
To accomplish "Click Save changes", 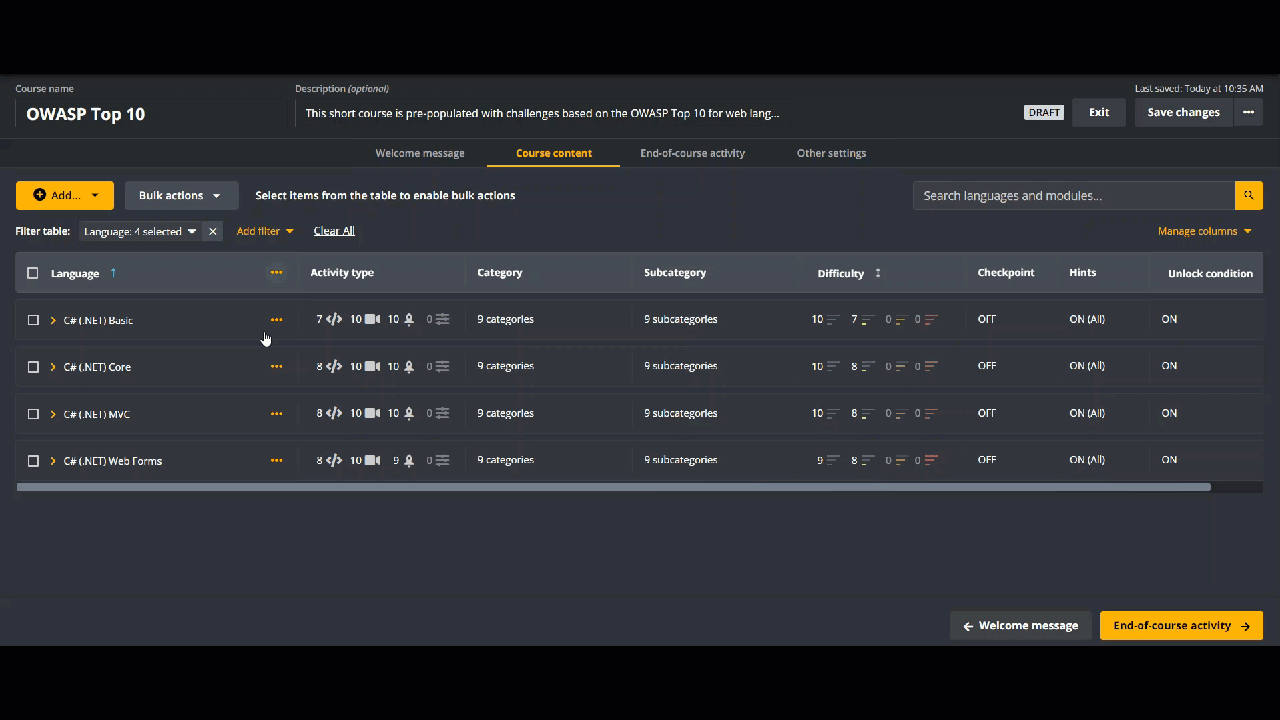I will click(1183, 112).
